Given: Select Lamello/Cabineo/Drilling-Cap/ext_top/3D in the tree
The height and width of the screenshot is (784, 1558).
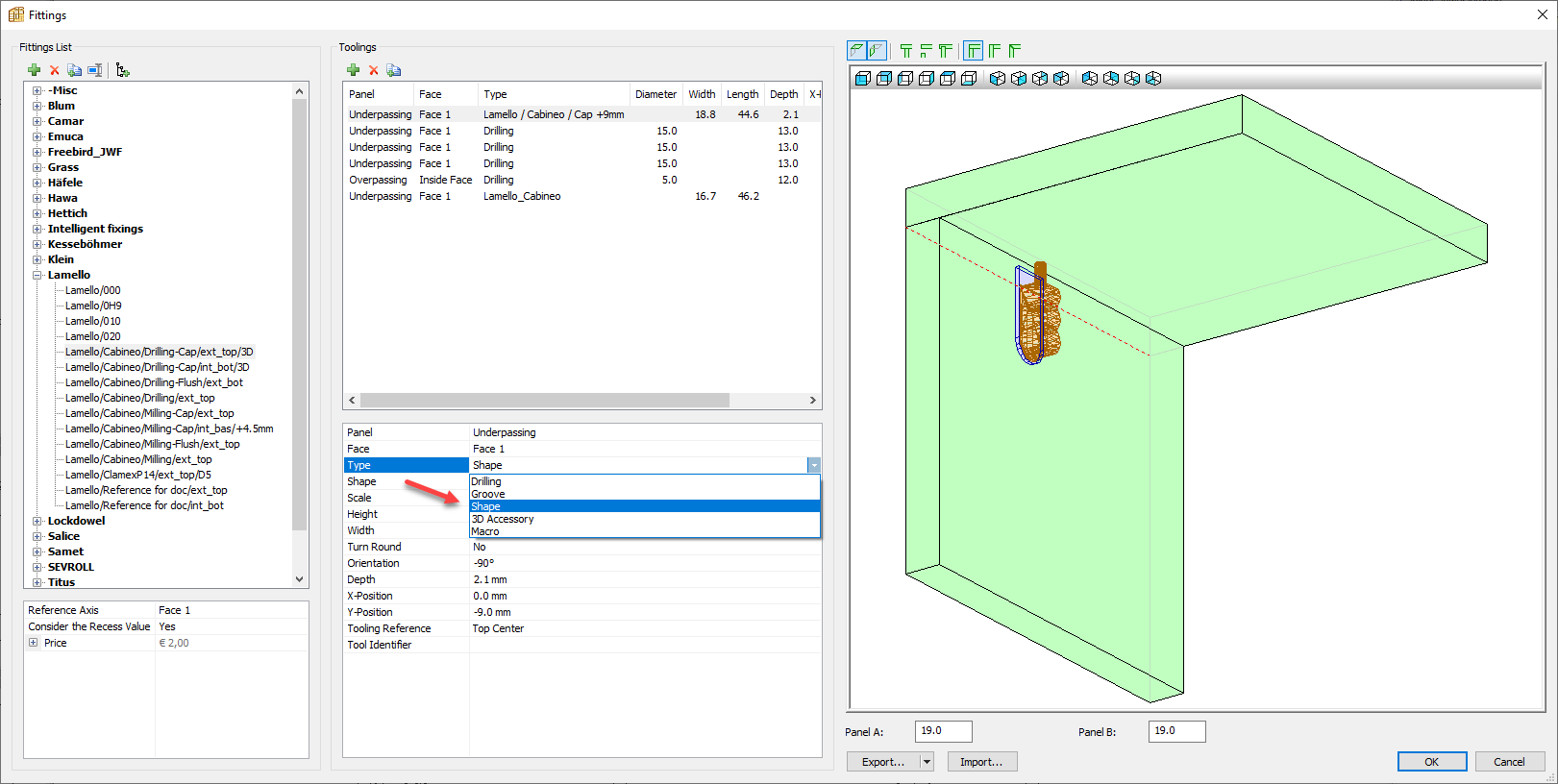Looking at the screenshot, I should click(x=160, y=352).
